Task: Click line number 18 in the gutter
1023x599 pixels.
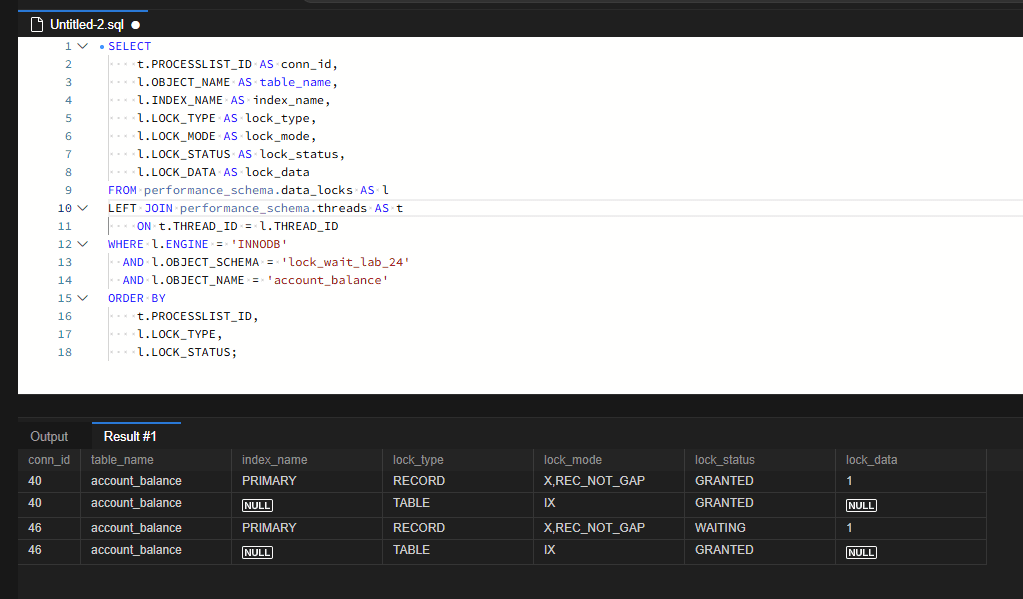Action: [x=65, y=352]
